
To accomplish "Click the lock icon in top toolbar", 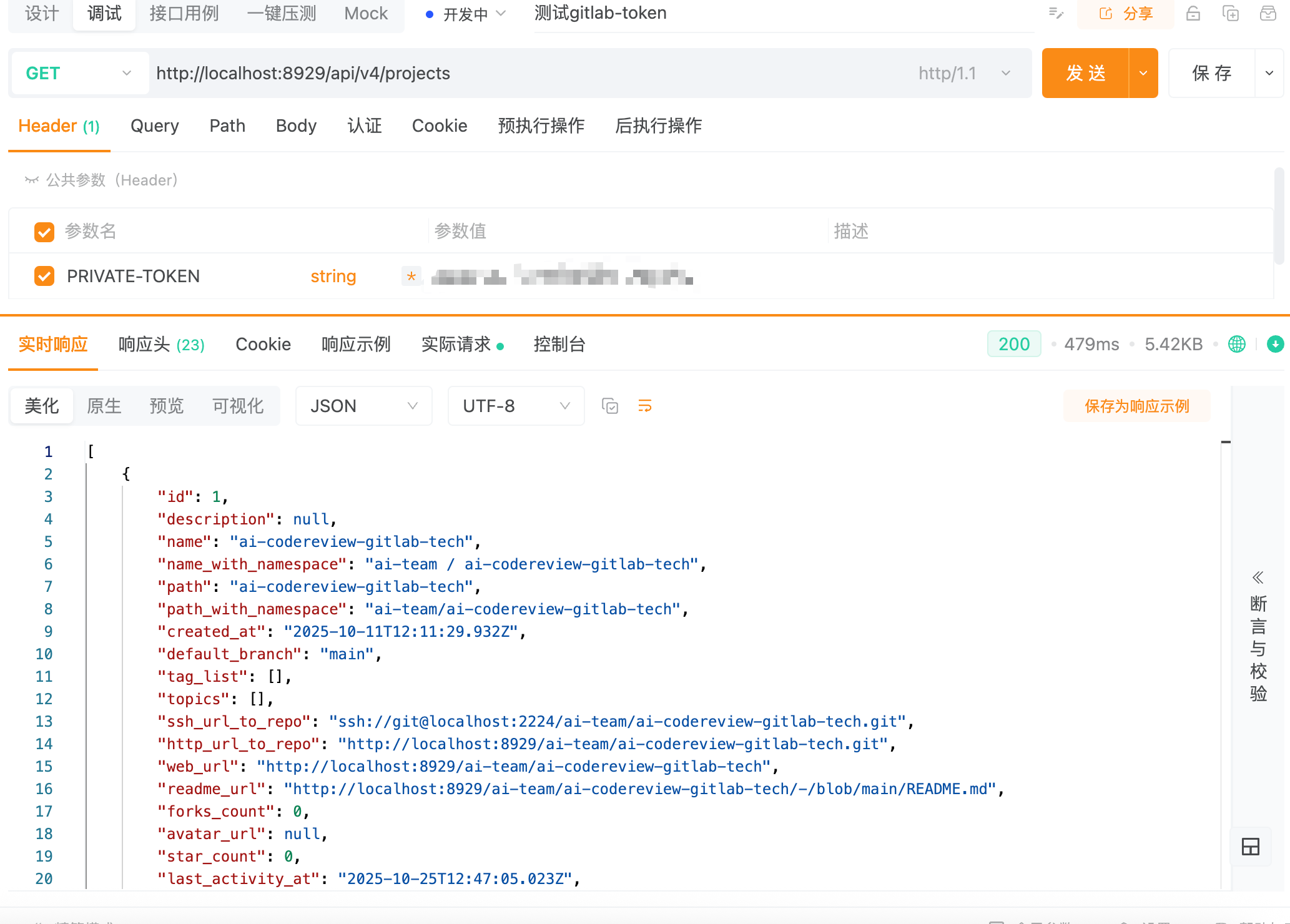I will 1193,14.
